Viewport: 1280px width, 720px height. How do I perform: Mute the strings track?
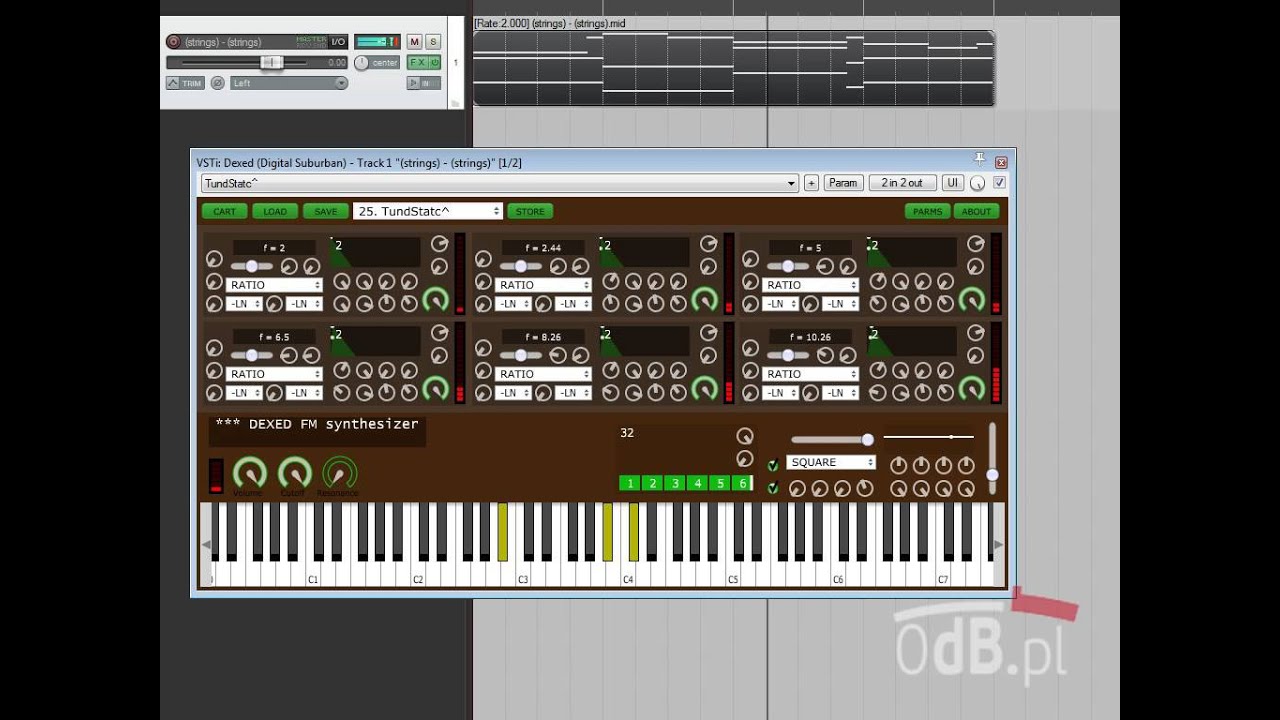[414, 42]
